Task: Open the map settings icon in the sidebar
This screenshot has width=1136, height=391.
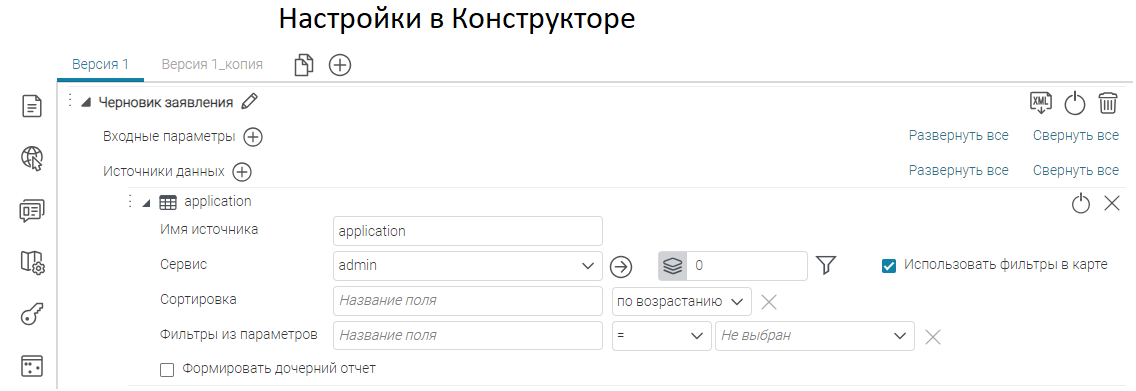Action: click(32, 262)
